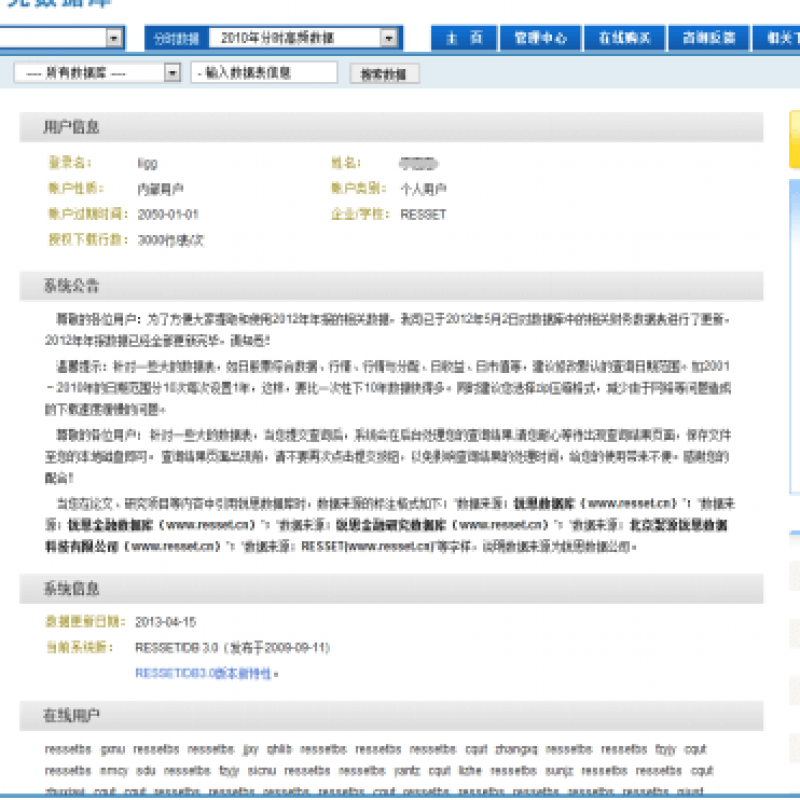Open the RESSETDB3.0版本新特性 link
The image size is (800, 800).
pyautogui.click(x=206, y=674)
